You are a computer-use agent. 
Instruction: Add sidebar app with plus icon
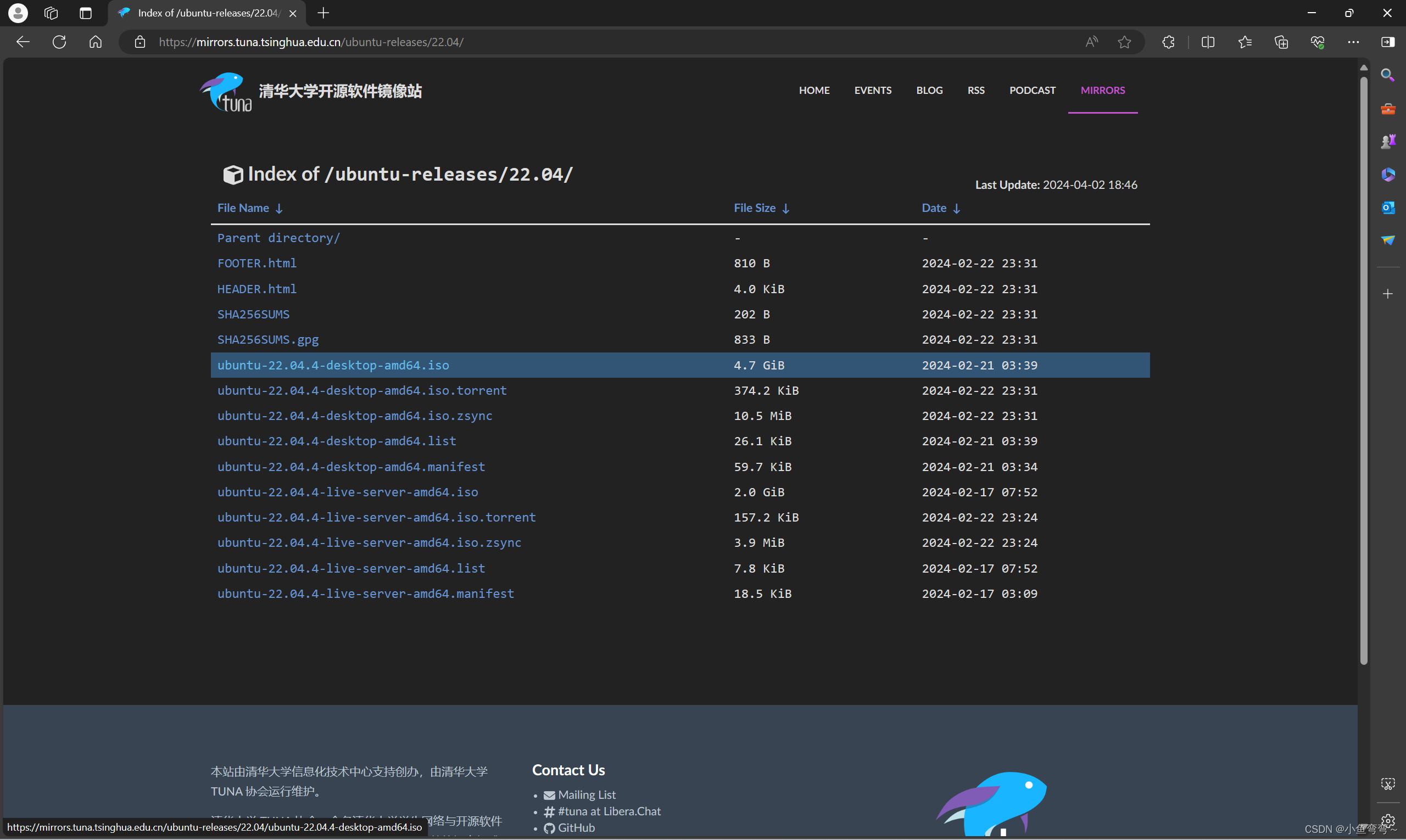click(x=1387, y=294)
